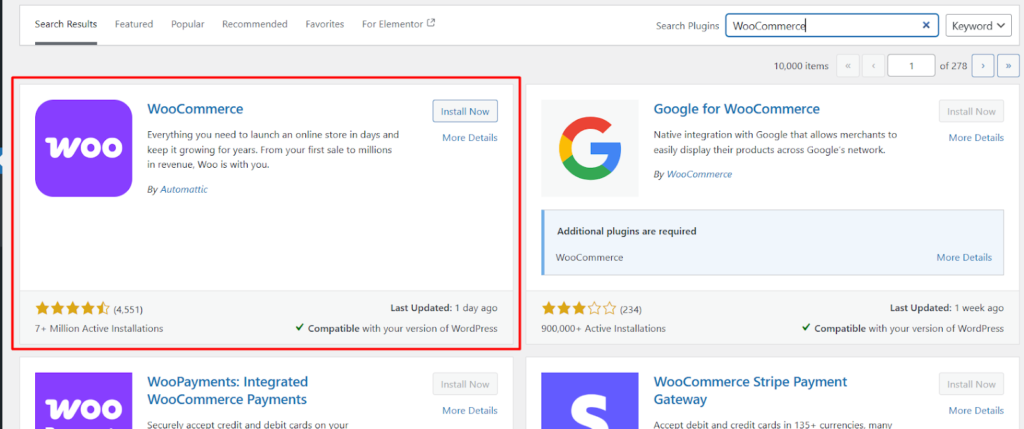The width and height of the screenshot is (1024, 429).
Task: Click 'Last Updated: 1 week ago' text
Action: pyautogui.click(x=947, y=308)
